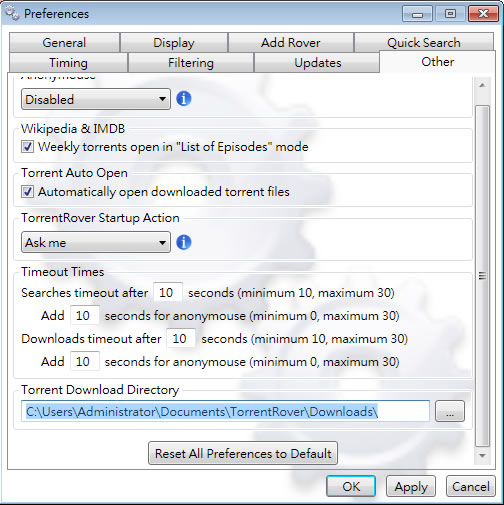Click the Downloads timeout seconds field
Image resolution: width=504 pixels, height=505 pixels.
coord(181,339)
